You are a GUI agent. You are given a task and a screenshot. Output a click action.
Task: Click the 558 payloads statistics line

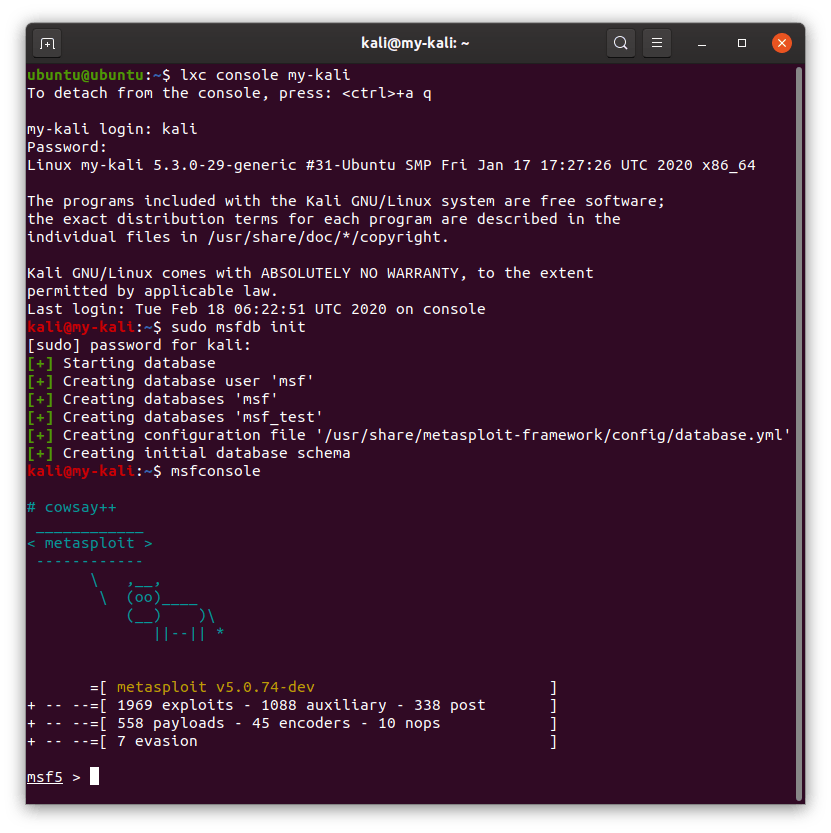(278, 723)
